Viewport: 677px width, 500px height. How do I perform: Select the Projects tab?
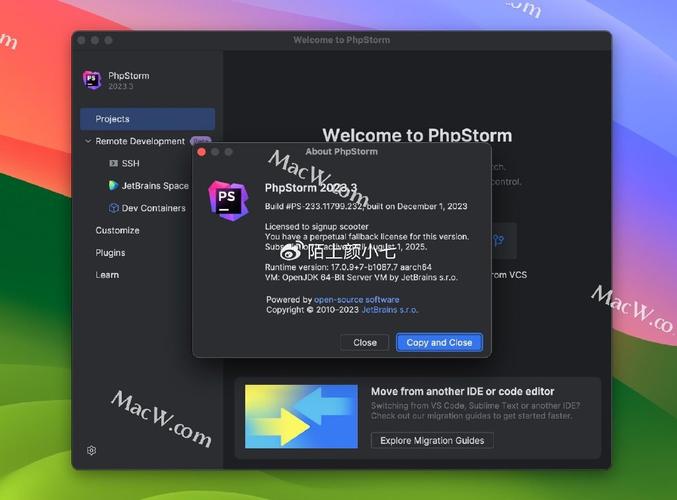pyautogui.click(x=147, y=119)
